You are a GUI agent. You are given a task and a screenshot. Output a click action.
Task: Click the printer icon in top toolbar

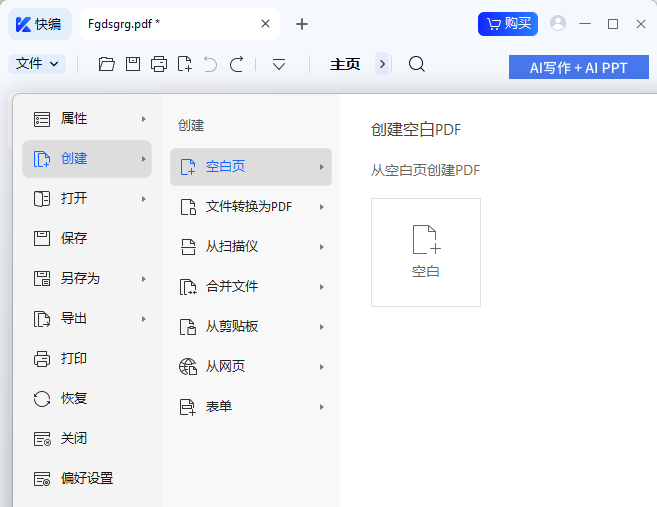159,64
